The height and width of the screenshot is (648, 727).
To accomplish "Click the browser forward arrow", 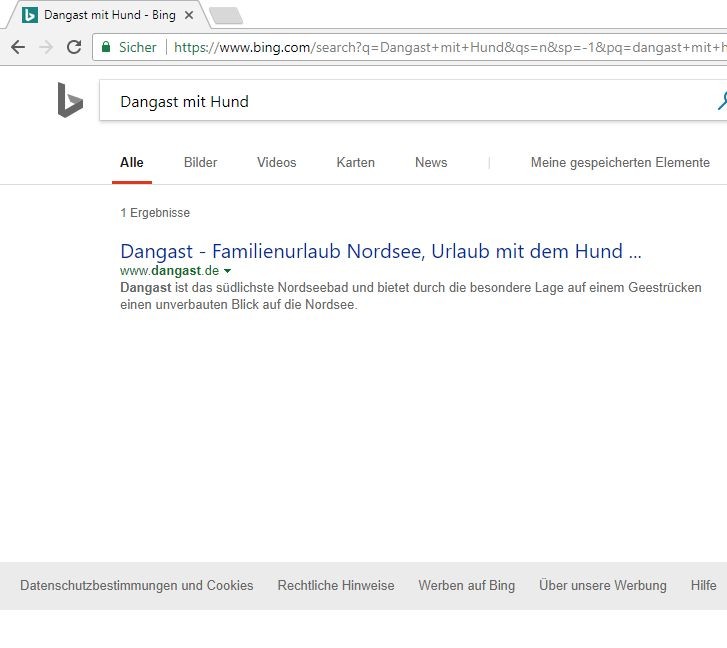I will (x=46, y=47).
